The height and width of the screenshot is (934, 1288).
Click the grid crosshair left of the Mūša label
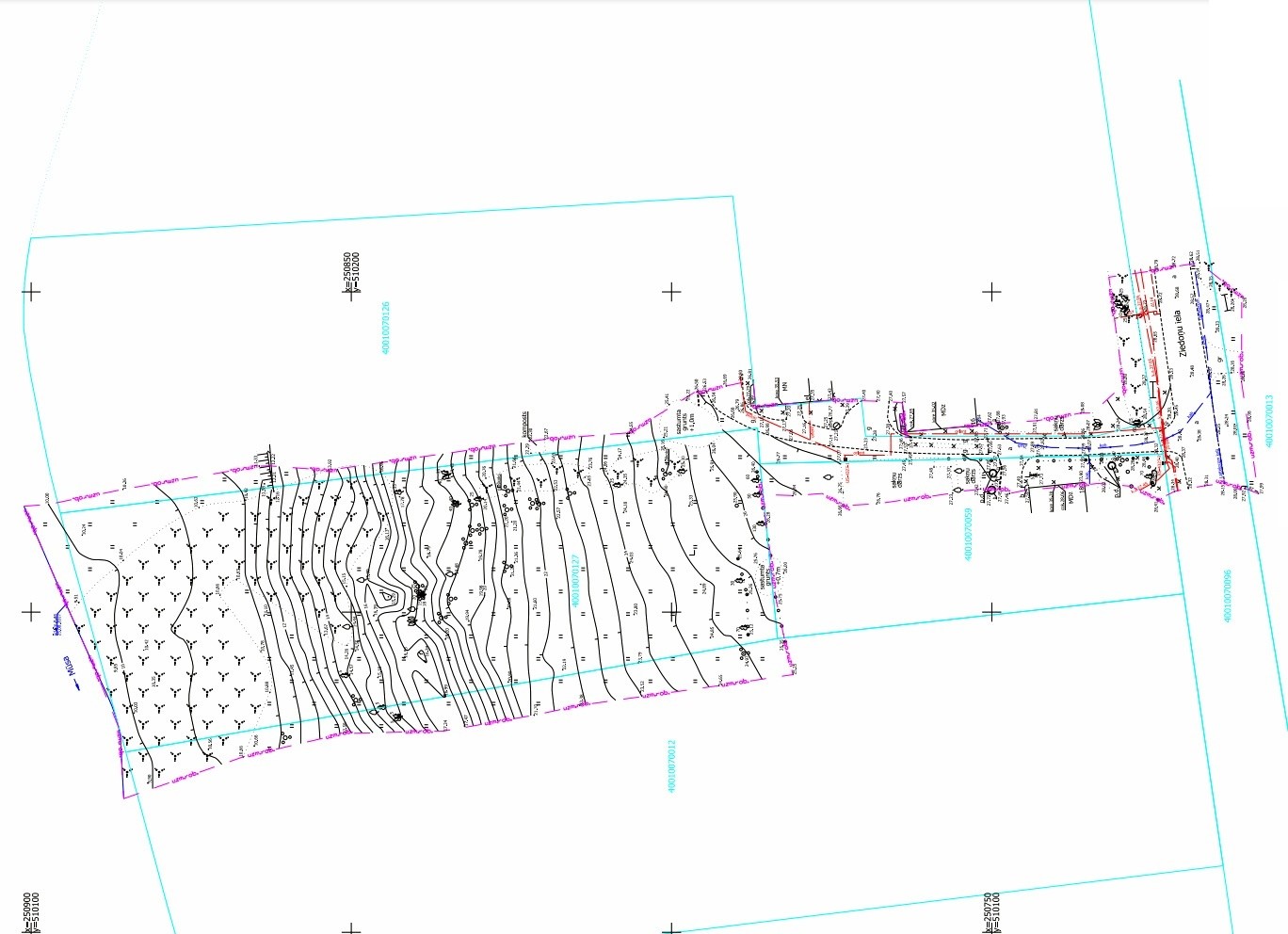click(x=31, y=612)
